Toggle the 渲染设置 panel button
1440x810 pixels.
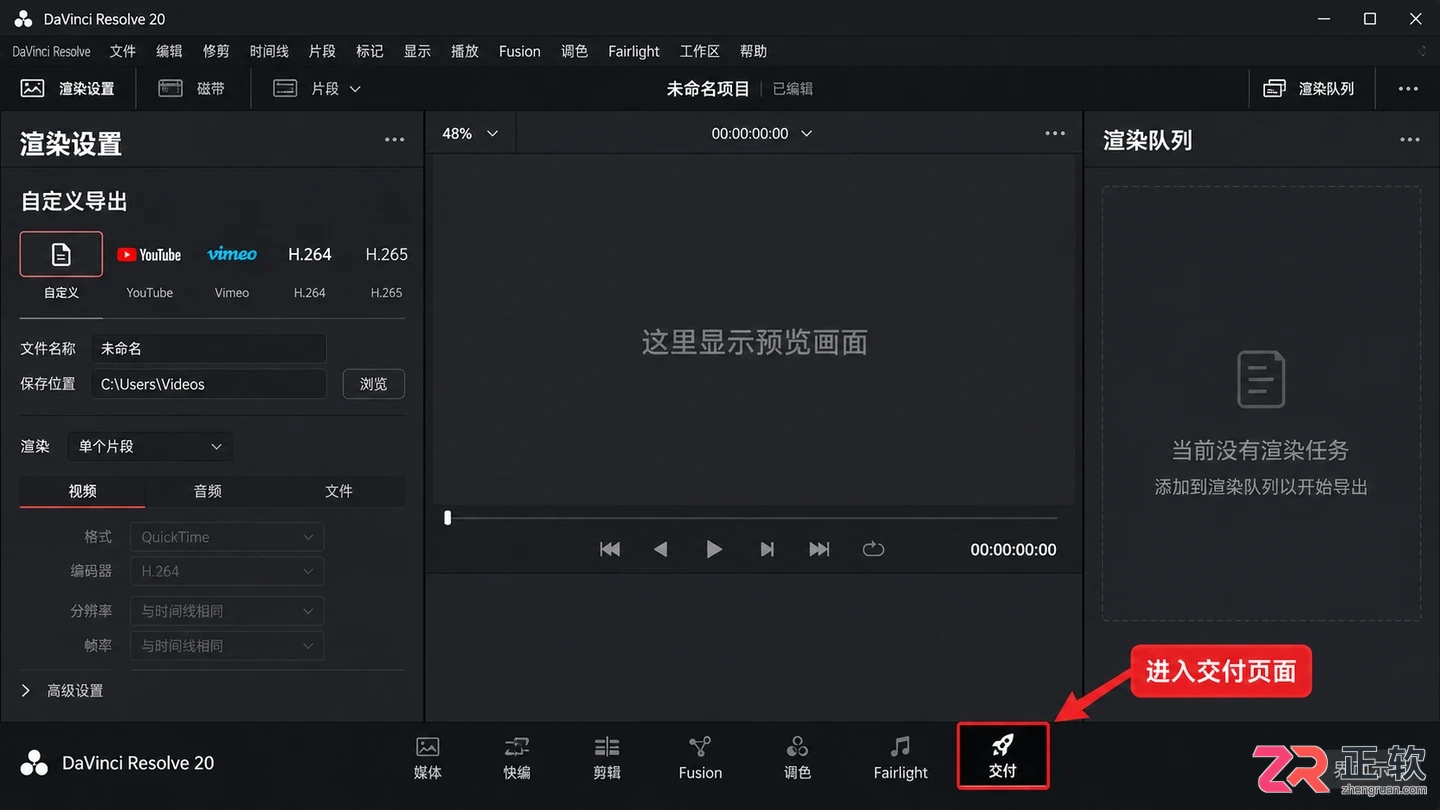click(x=67, y=88)
